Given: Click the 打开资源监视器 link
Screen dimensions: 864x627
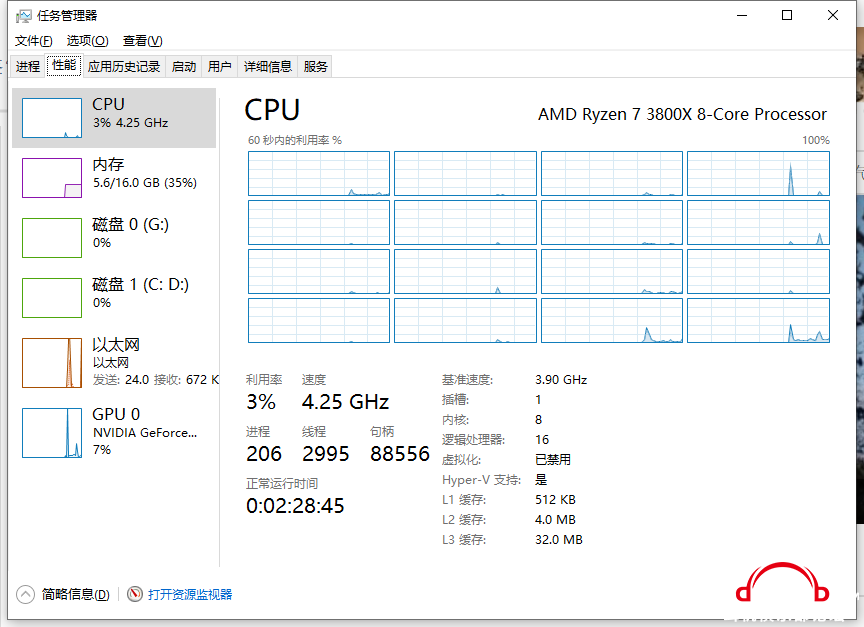Looking at the screenshot, I should click(190, 594).
